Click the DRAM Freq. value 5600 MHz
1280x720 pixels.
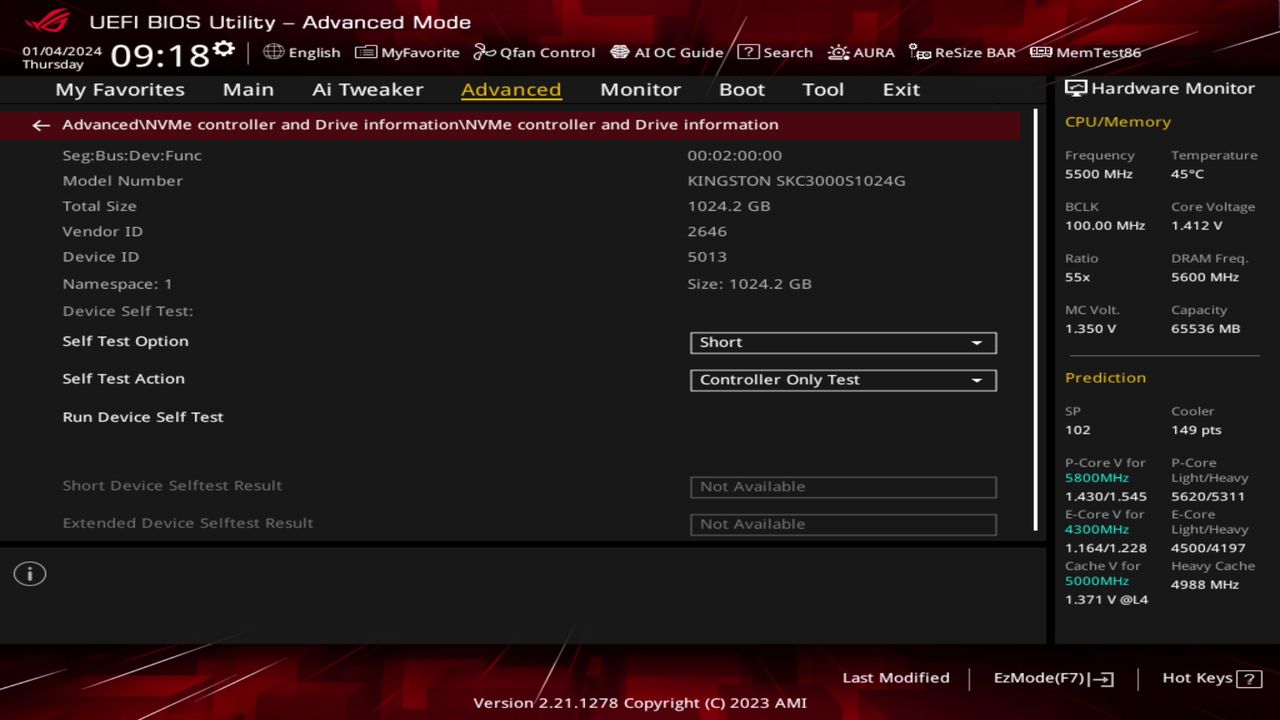coord(1204,277)
